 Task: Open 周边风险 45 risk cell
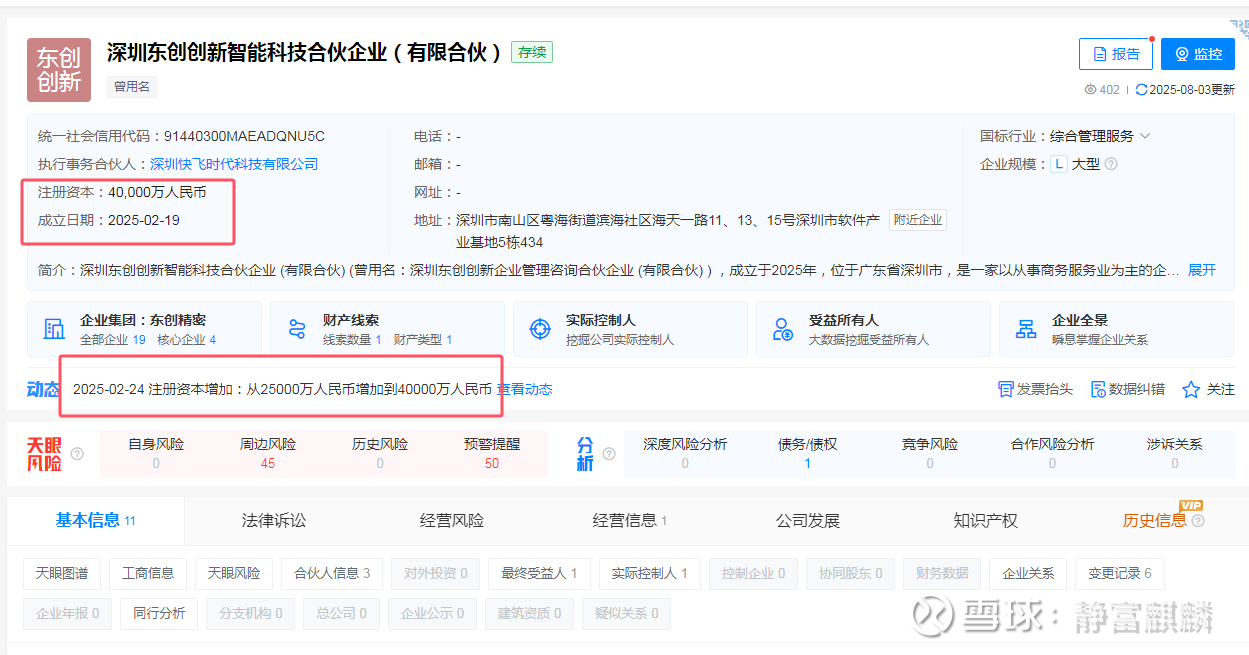tap(268, 453)
